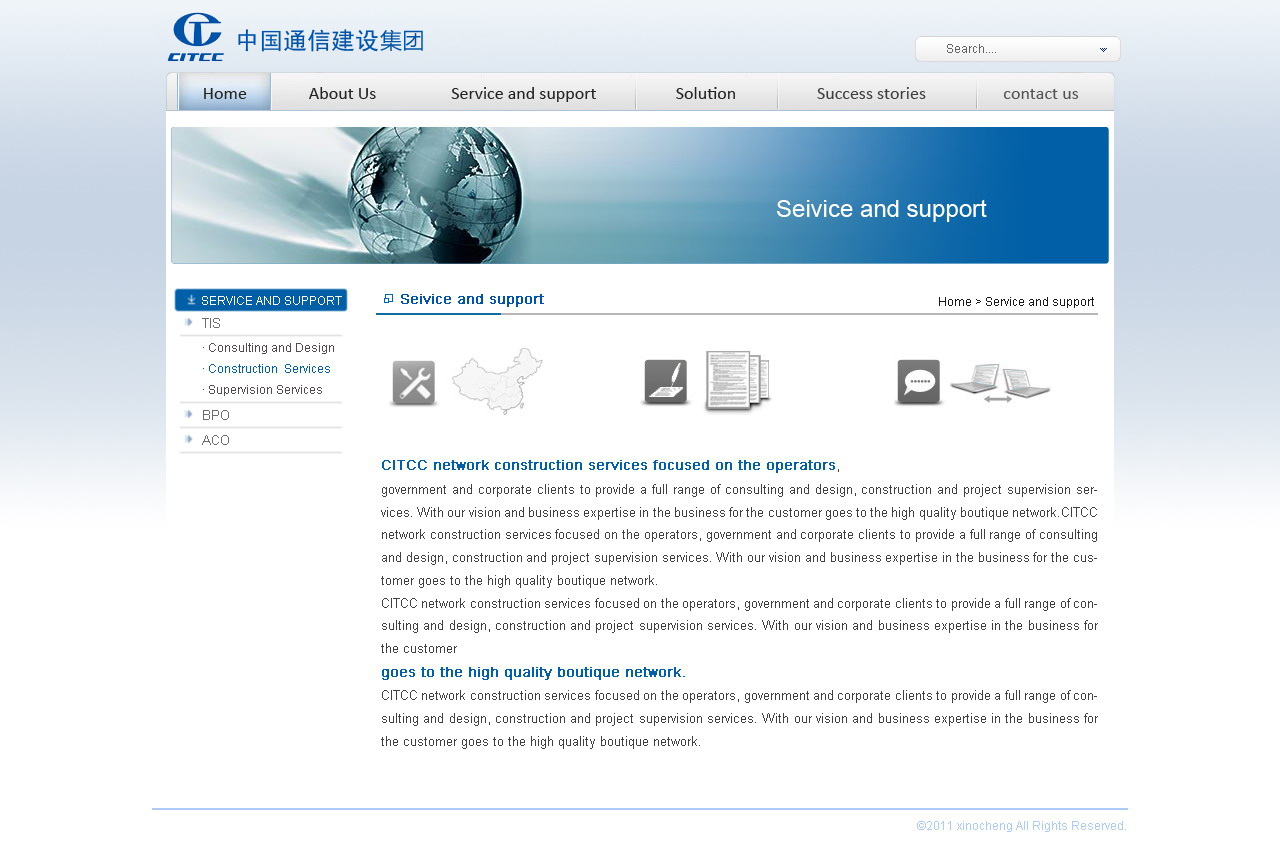The width and height of the screenshot is (1280, 866).
Task: Go to the Home tab
Action: [225, 93]
